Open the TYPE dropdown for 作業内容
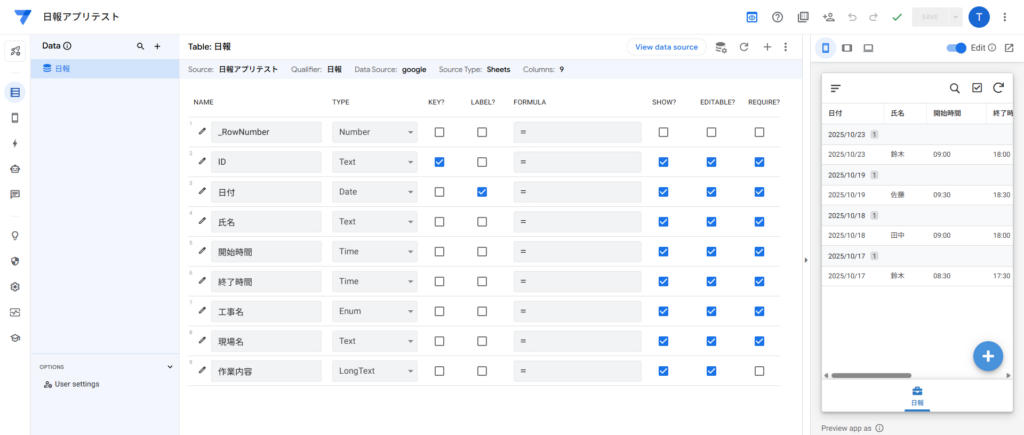 click(375, 371)
